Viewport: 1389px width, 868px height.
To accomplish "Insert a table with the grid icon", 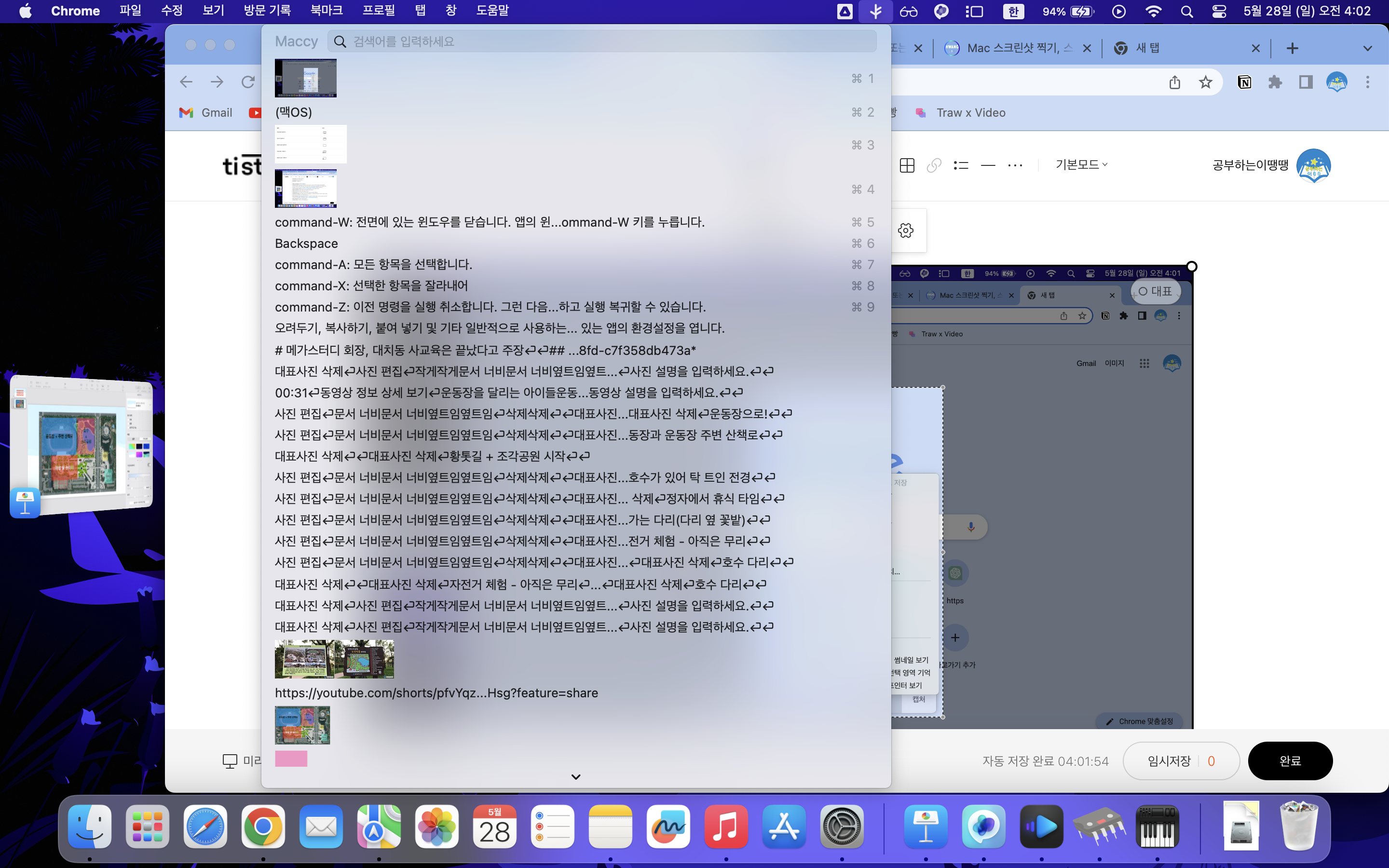I will [907, 165].
